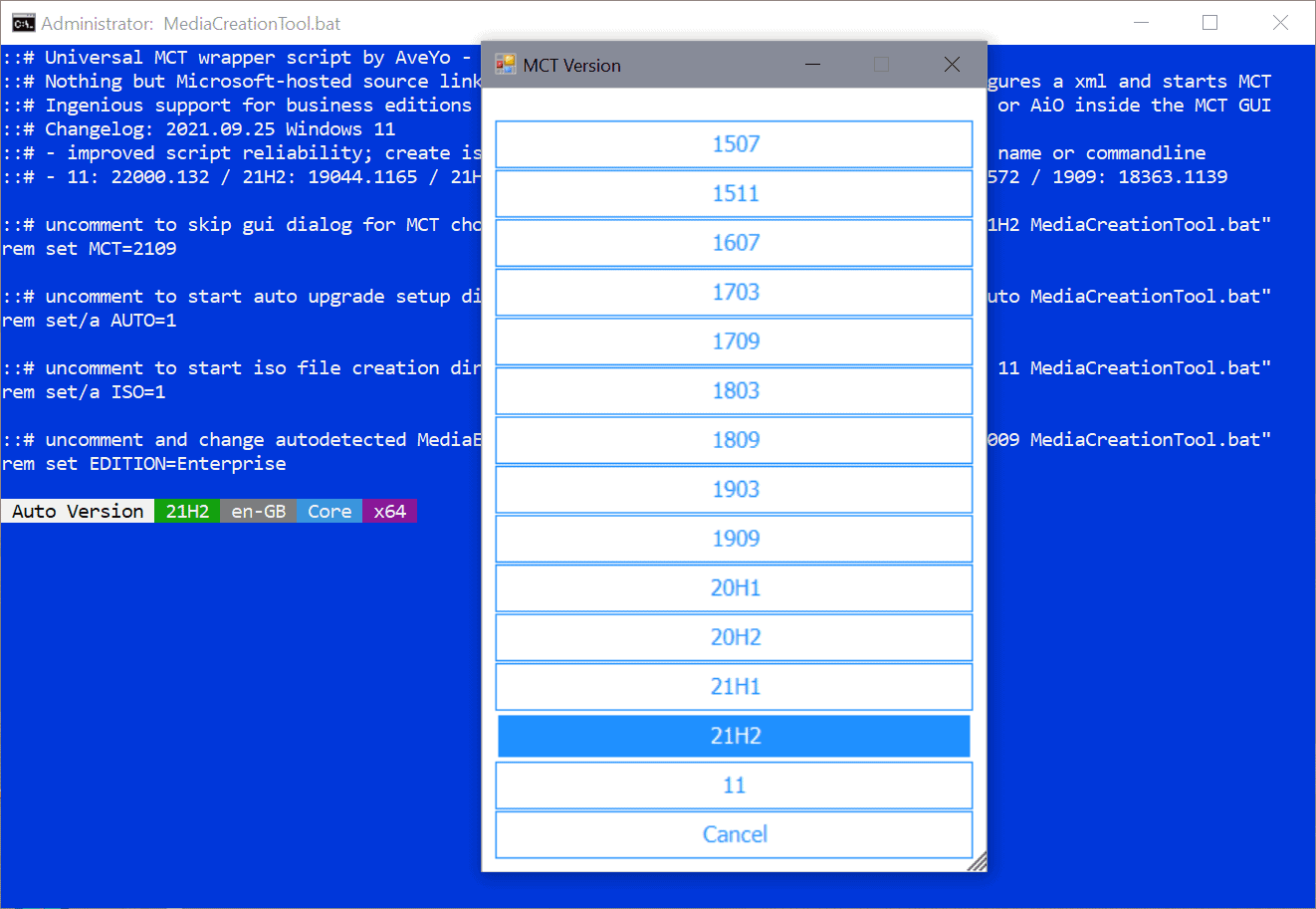The height and width of the screenshot is (909, 1316).
Task: Click the en-GB language badge
Action: [x=258, y=511]
